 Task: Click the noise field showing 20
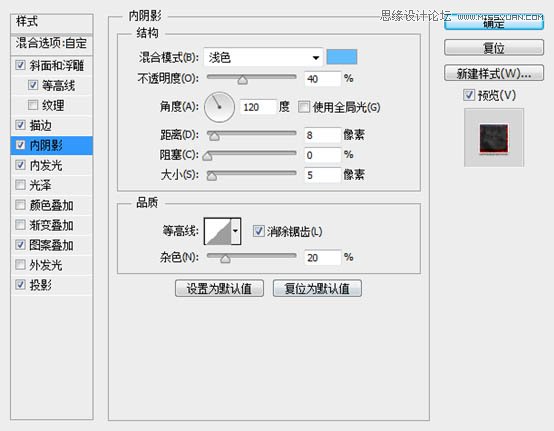tap(323, 258)
